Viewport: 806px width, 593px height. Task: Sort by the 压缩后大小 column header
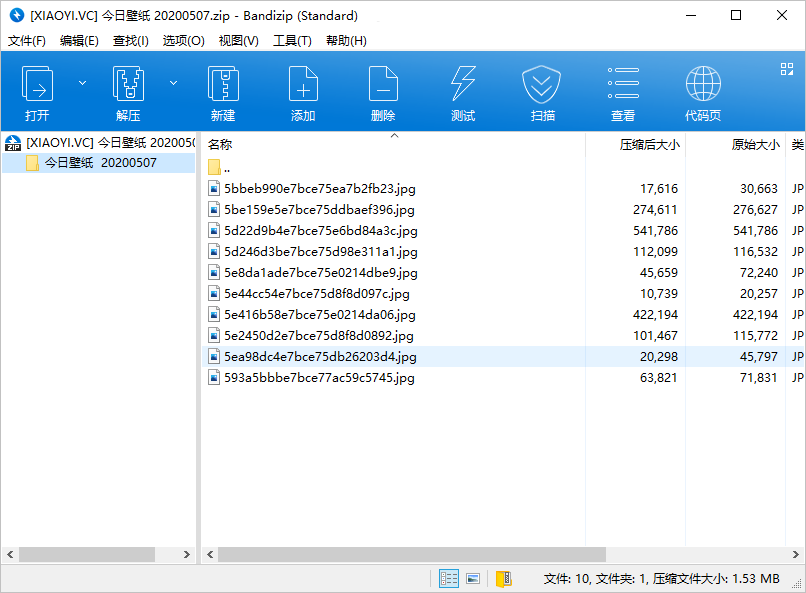[x=649, y=145]
